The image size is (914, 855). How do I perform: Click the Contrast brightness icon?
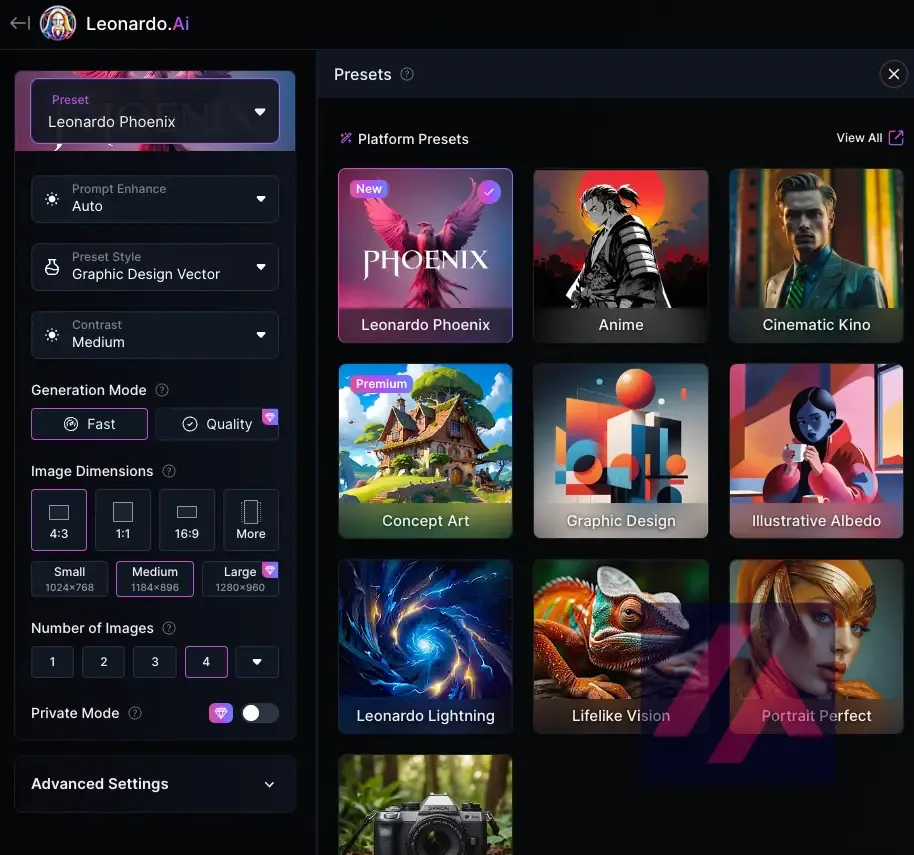point(52,335)
